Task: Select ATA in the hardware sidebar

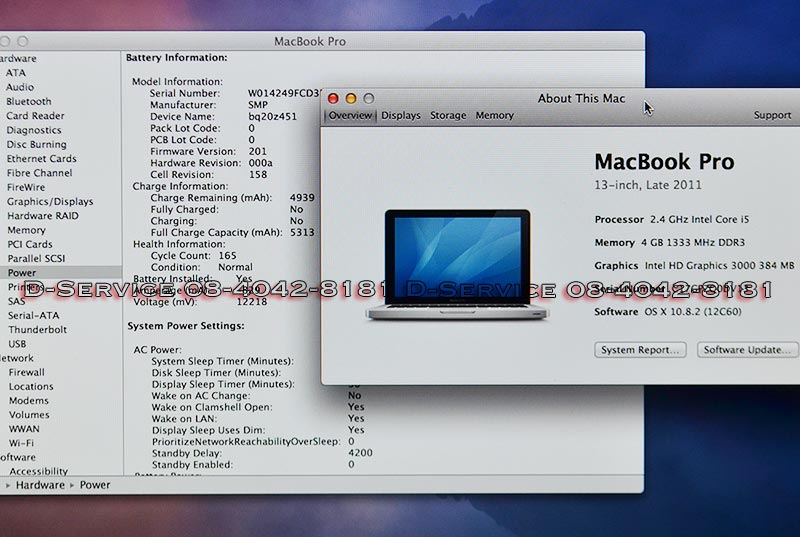Action: (x=15, y=73)
